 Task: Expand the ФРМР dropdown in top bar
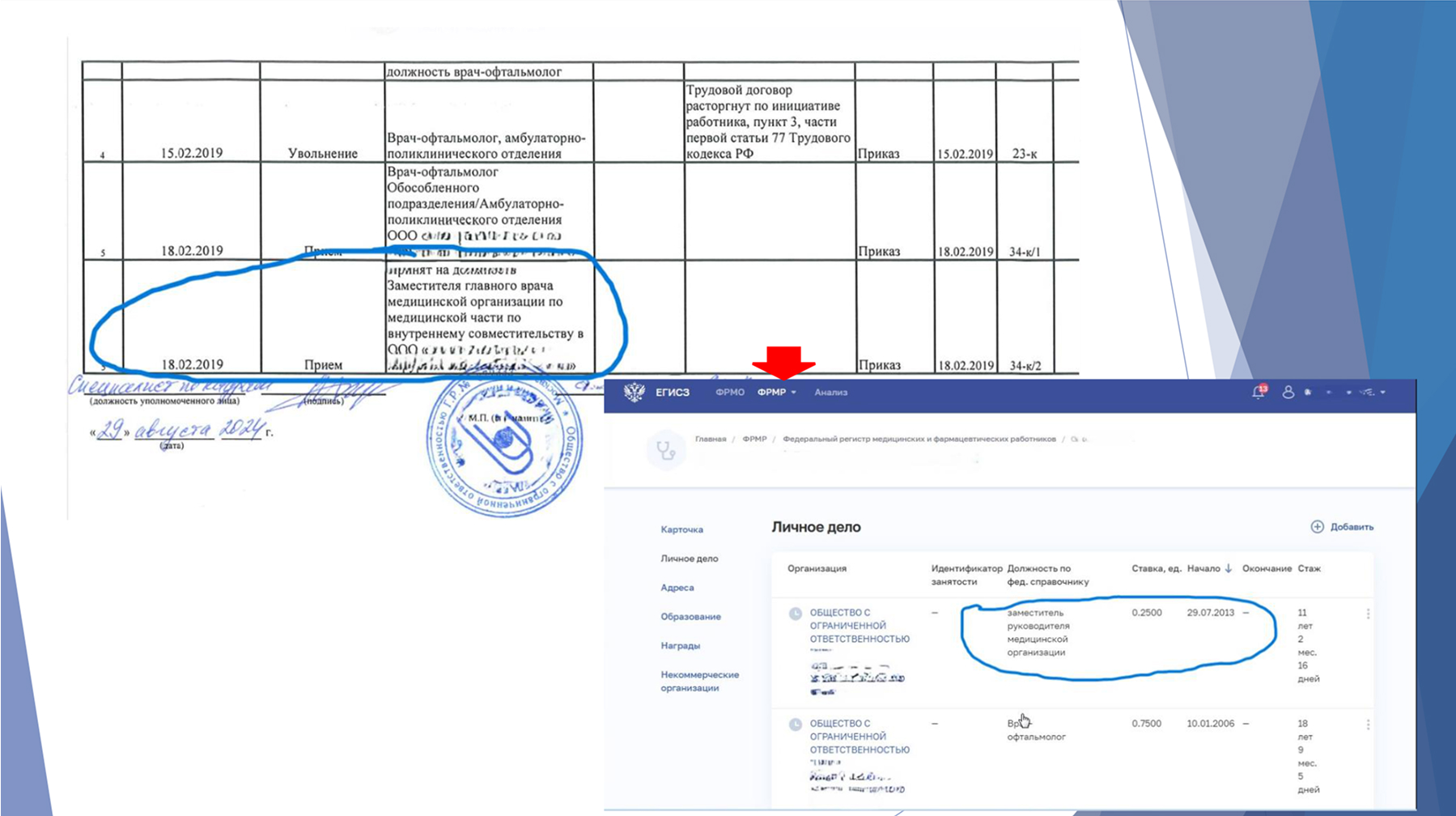793,393
